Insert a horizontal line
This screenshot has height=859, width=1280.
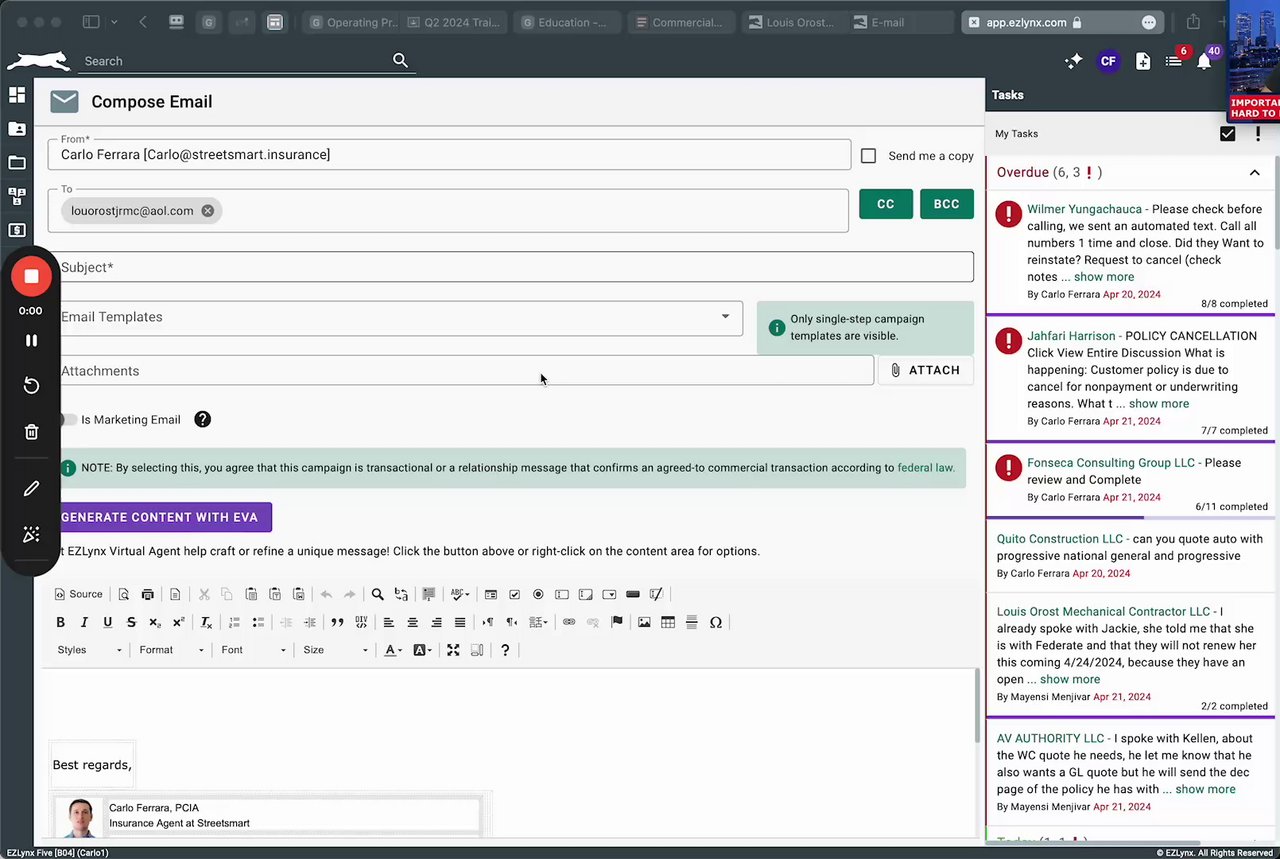[x=691, y=622]
